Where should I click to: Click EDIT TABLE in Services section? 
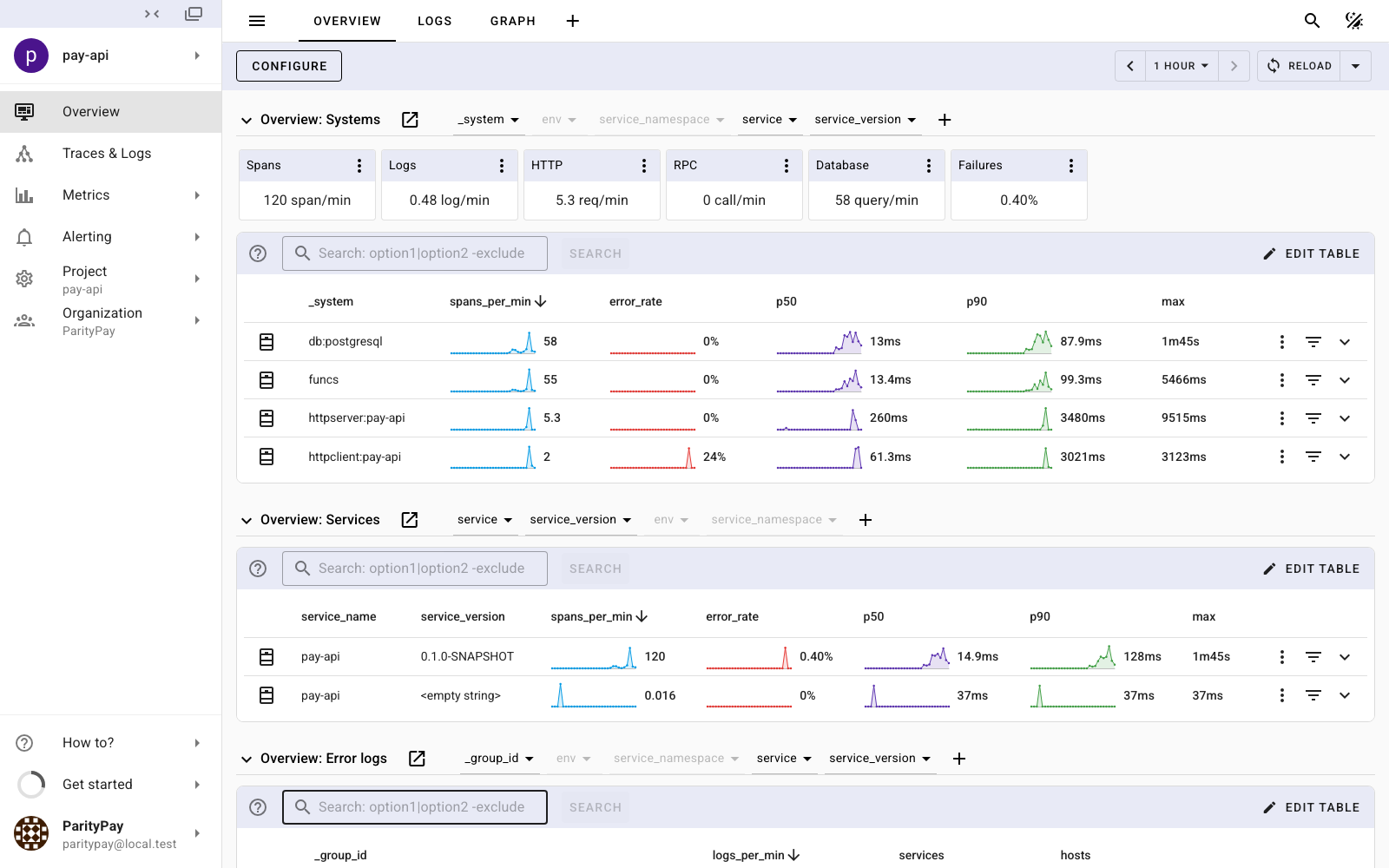coord(1311,569)
